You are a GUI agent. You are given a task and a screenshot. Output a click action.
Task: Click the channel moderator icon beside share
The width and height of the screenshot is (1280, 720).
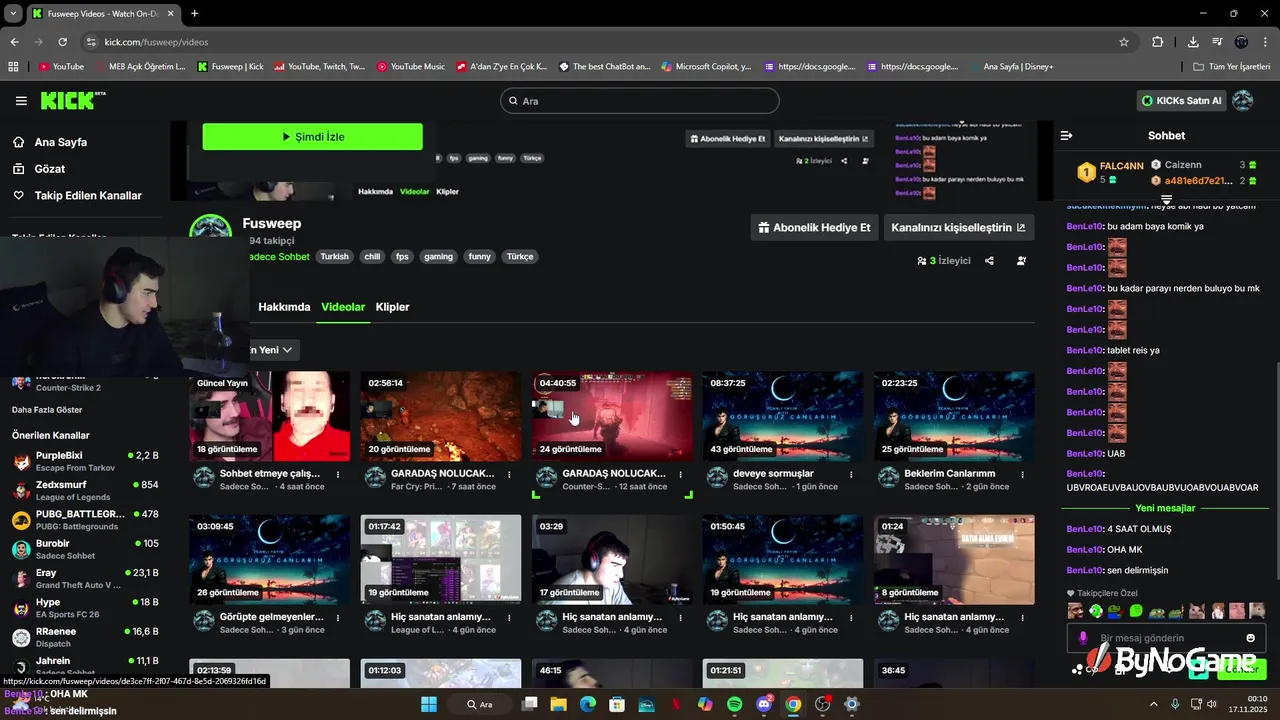[1021, 260]
